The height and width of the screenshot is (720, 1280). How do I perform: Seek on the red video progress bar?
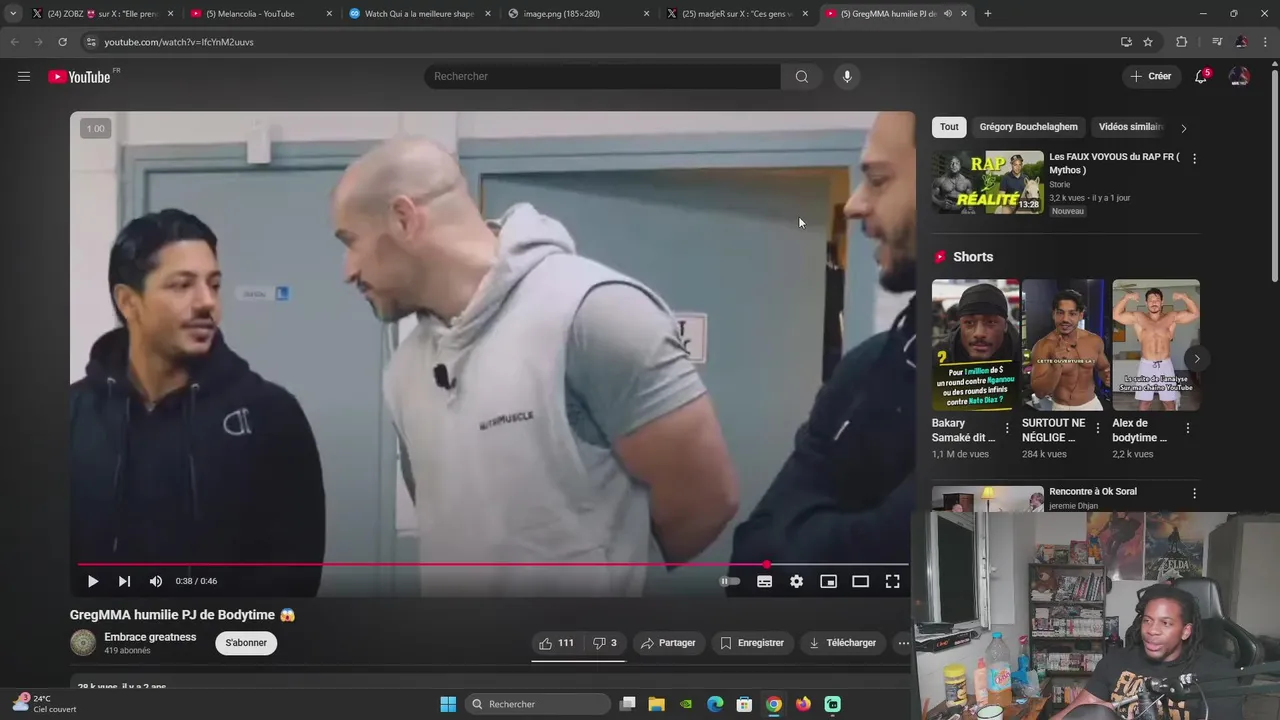492,565
